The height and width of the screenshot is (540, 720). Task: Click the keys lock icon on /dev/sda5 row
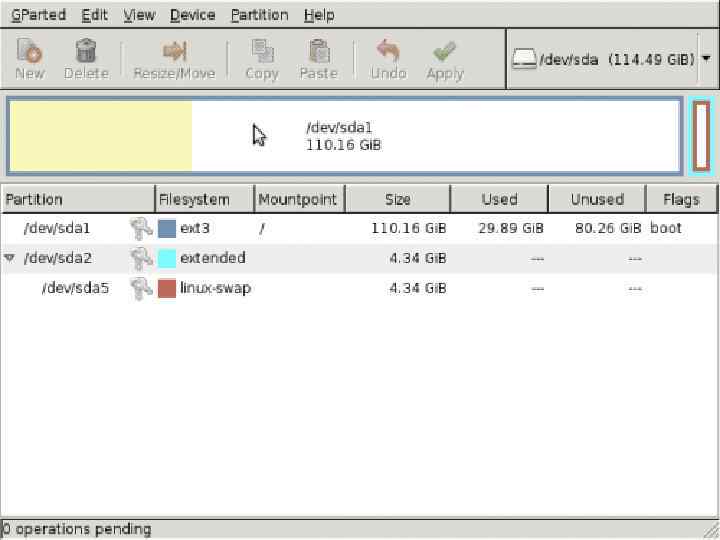[x=141, y=288]
